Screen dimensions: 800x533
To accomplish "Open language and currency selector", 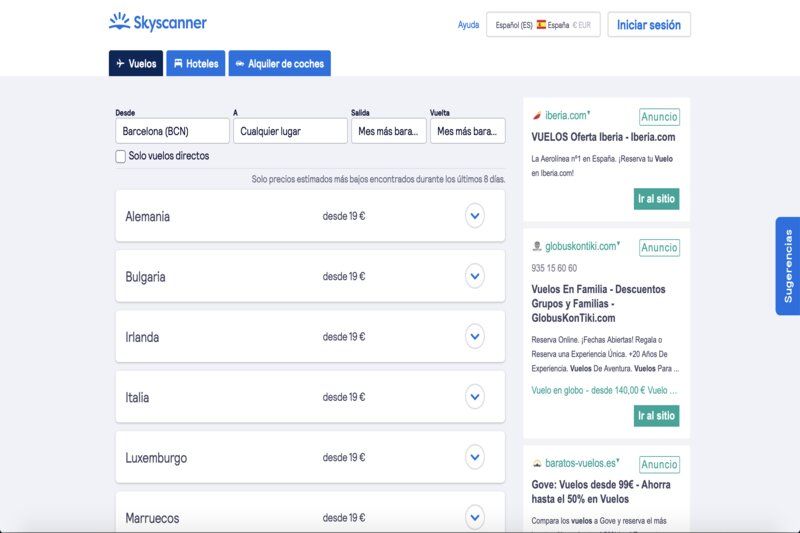I will 543,24.
